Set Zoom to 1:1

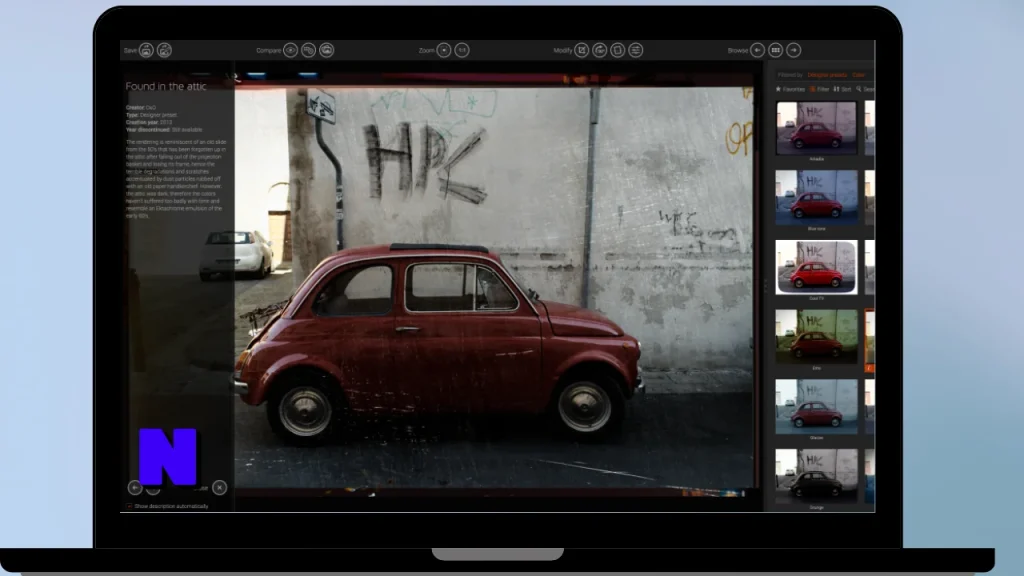(x=462, y=50)
